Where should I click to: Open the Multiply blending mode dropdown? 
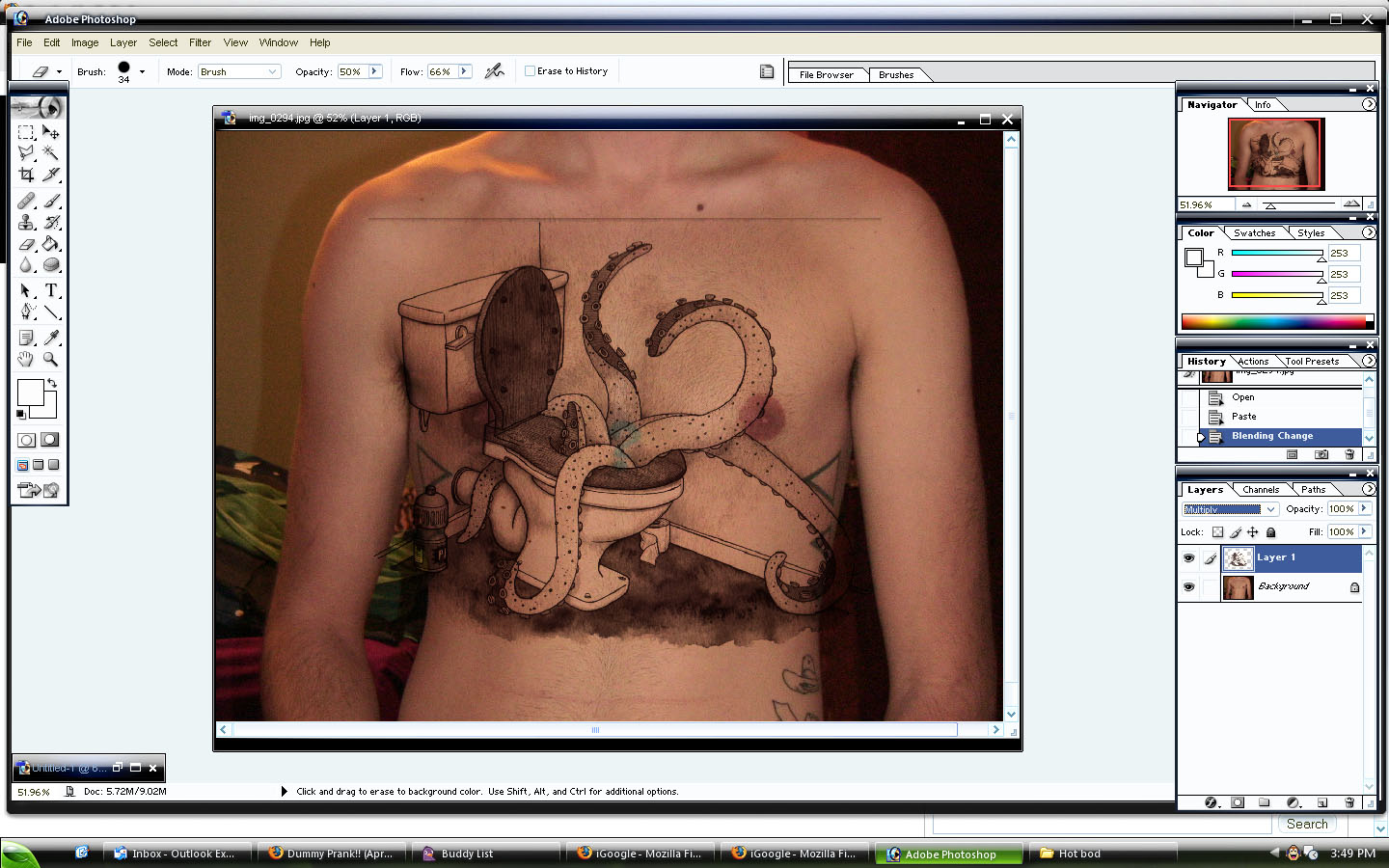1230,509
